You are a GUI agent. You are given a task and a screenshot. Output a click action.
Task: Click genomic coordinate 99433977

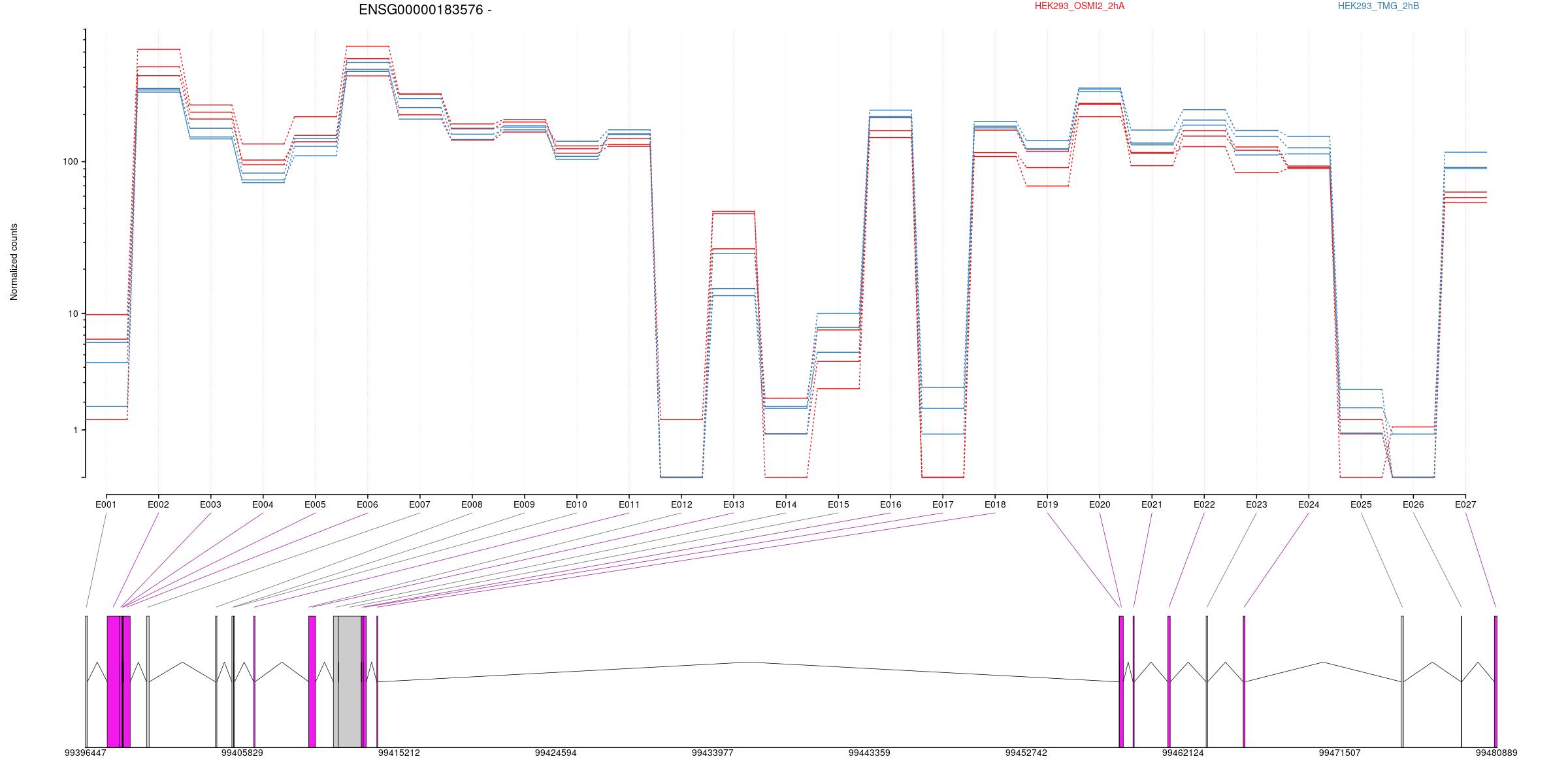pyautogui.click(x=713, y=753)
